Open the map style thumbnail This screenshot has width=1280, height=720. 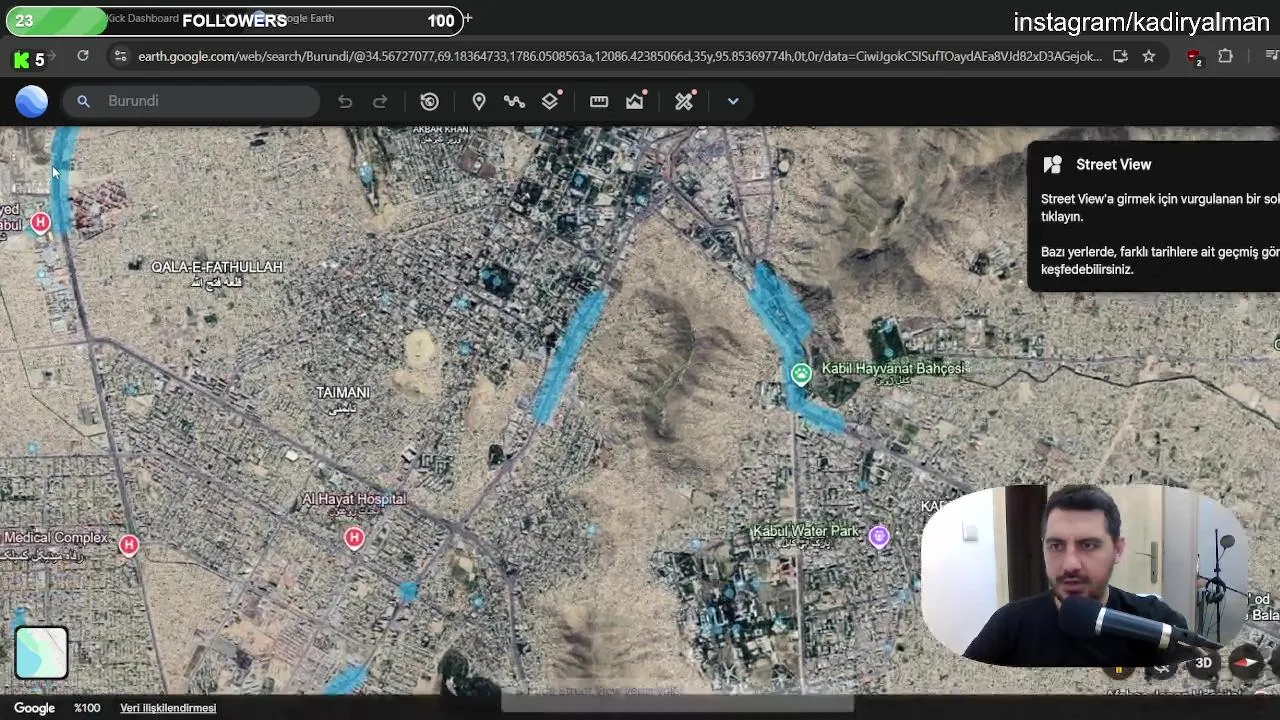[41, 652]
